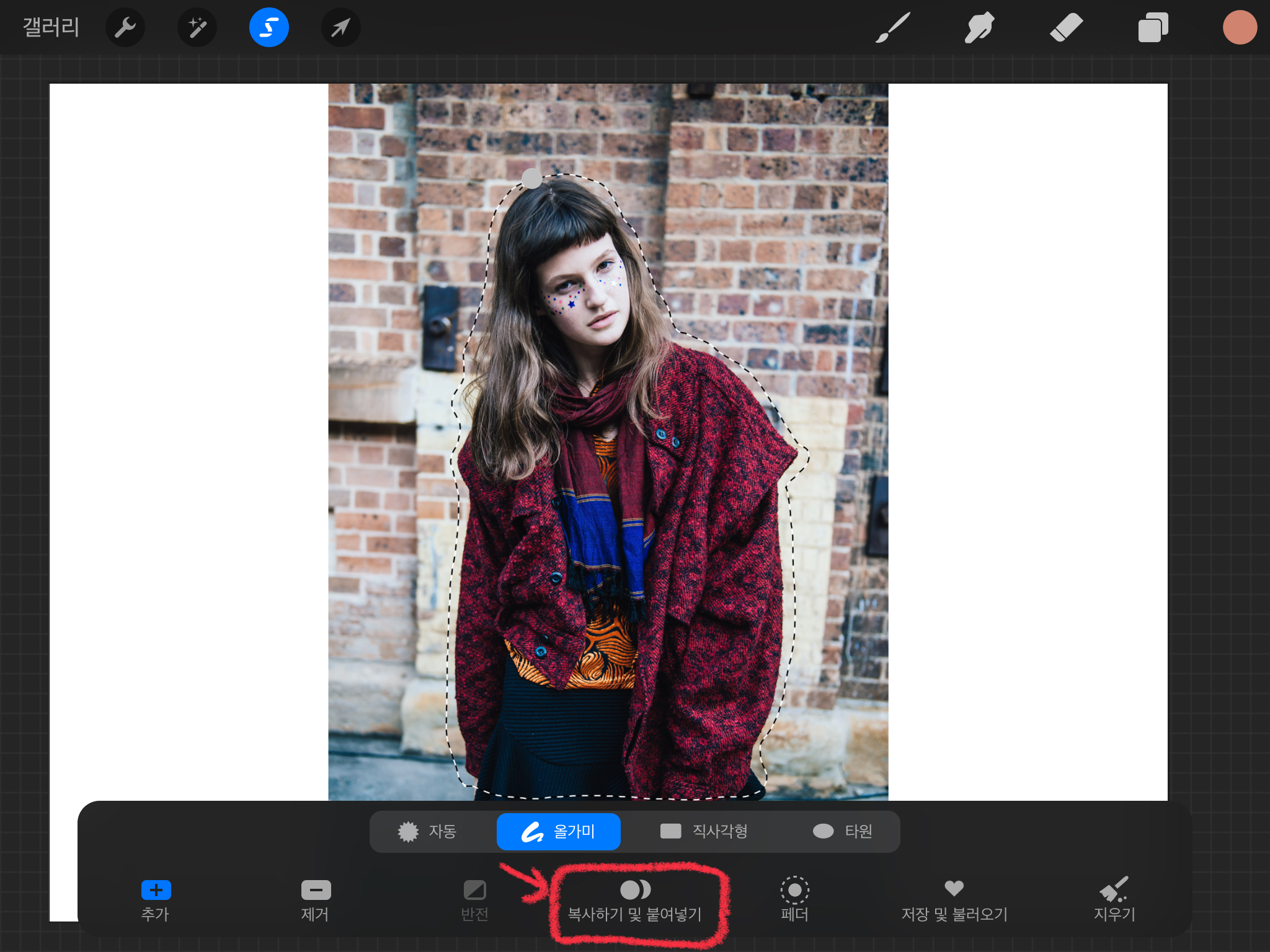Tap the gray selection start point
1270x952 pixels.
click(531, 178)
